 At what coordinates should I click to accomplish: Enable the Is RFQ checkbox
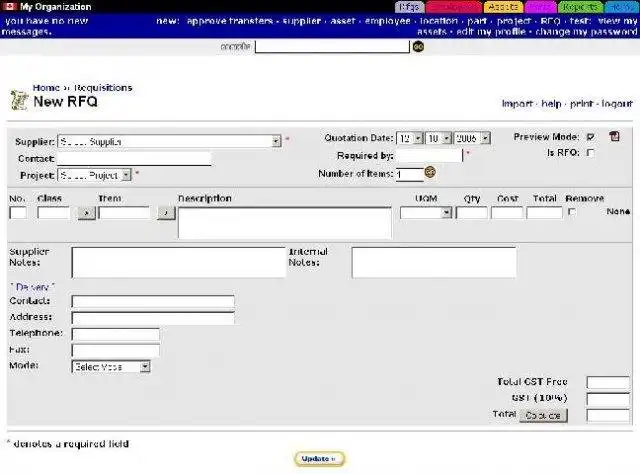pyautogui.click(x=590, y=153)
